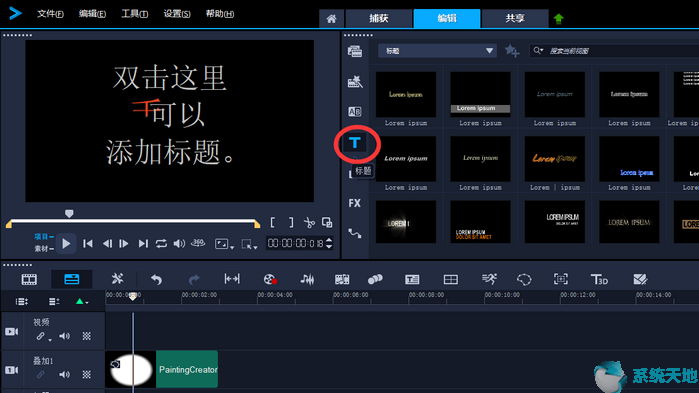Redo the last action
This screenshot has height=393, width=699.
194,279
